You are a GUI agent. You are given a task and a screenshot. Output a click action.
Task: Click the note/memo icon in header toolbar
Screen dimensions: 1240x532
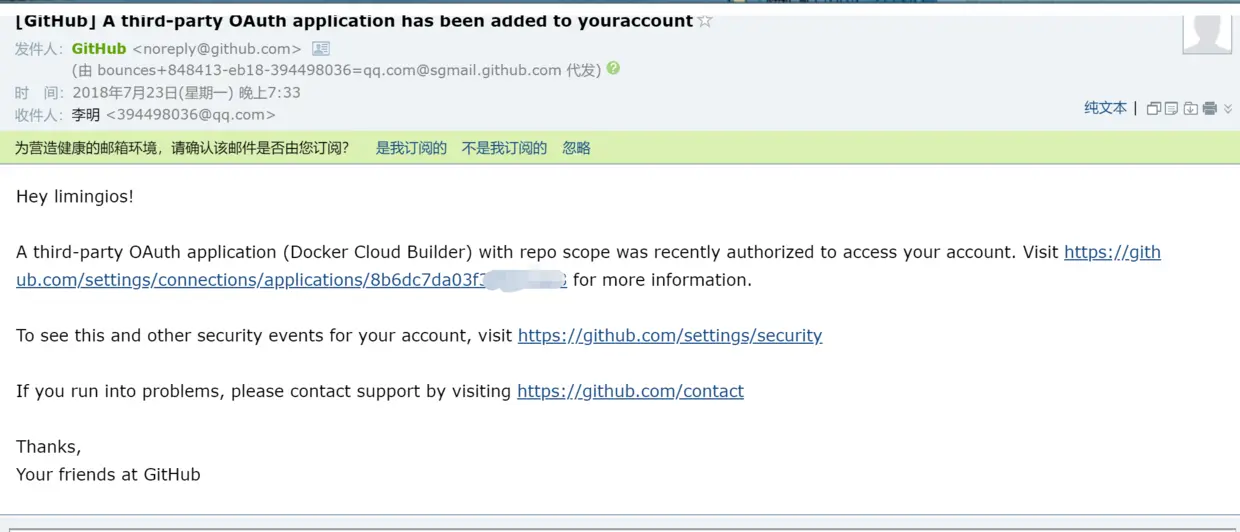coord(1172,108)
